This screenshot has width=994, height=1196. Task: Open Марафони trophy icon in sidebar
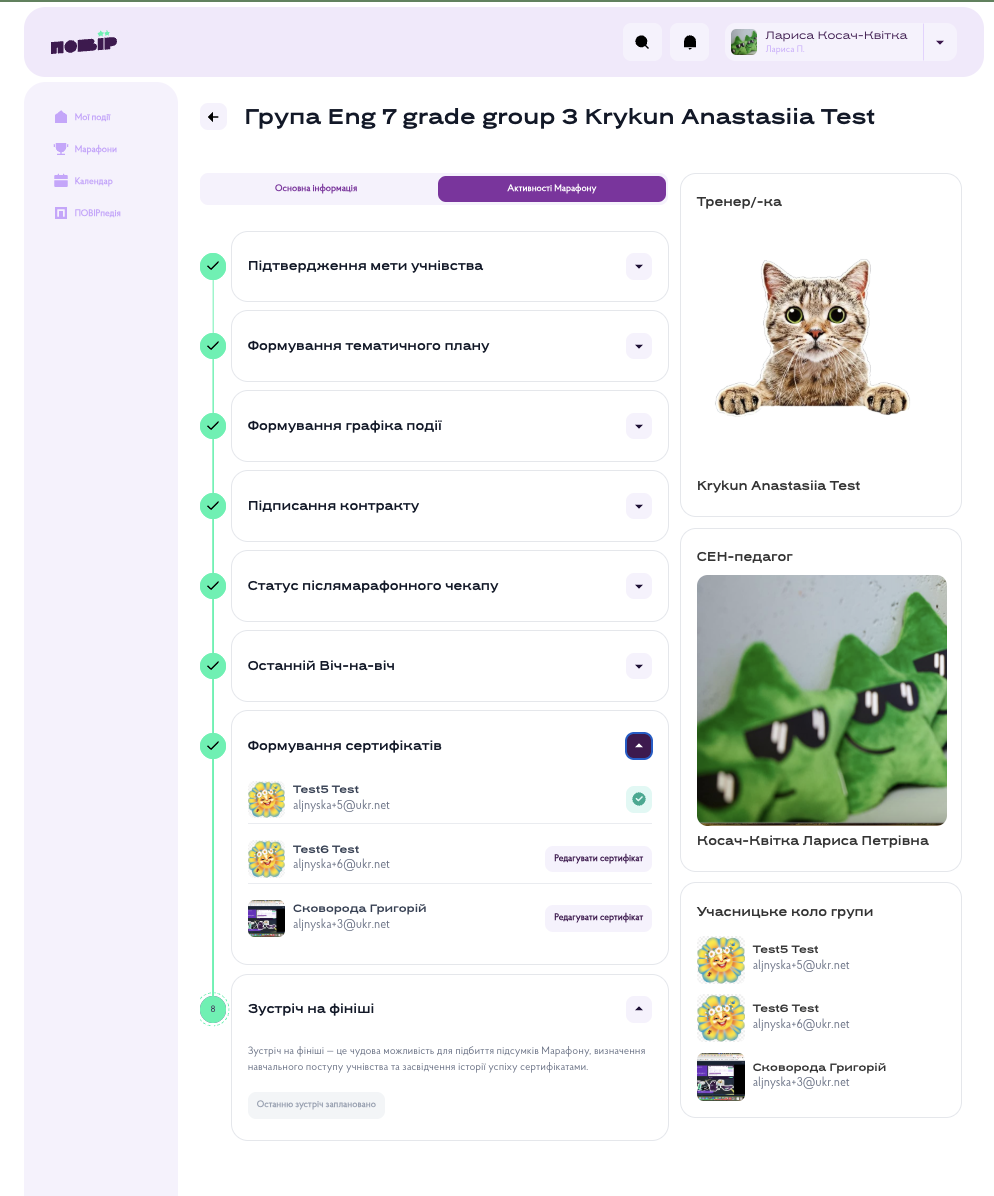[x=61, y=149]
